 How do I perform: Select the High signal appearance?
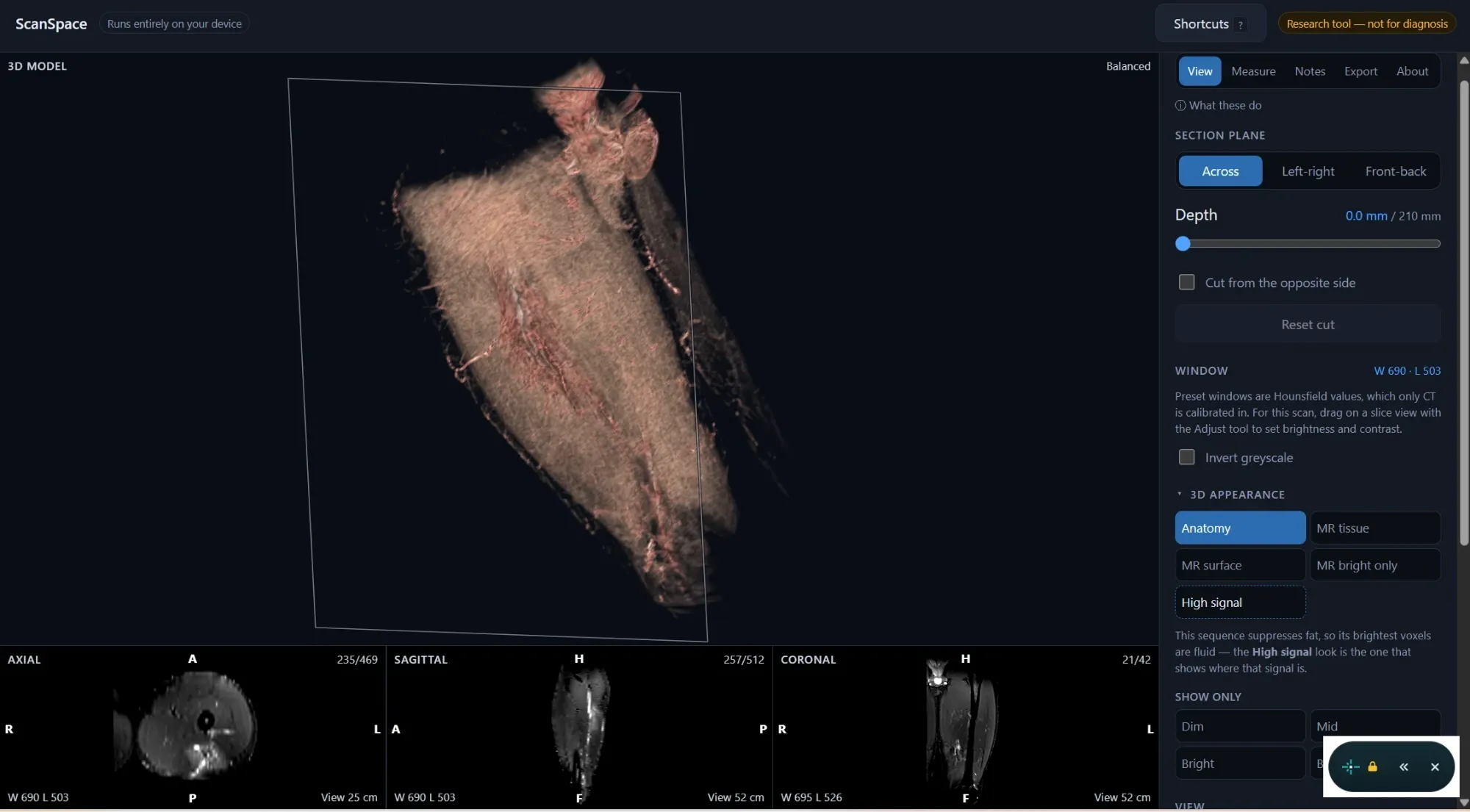click(1240, 602)
